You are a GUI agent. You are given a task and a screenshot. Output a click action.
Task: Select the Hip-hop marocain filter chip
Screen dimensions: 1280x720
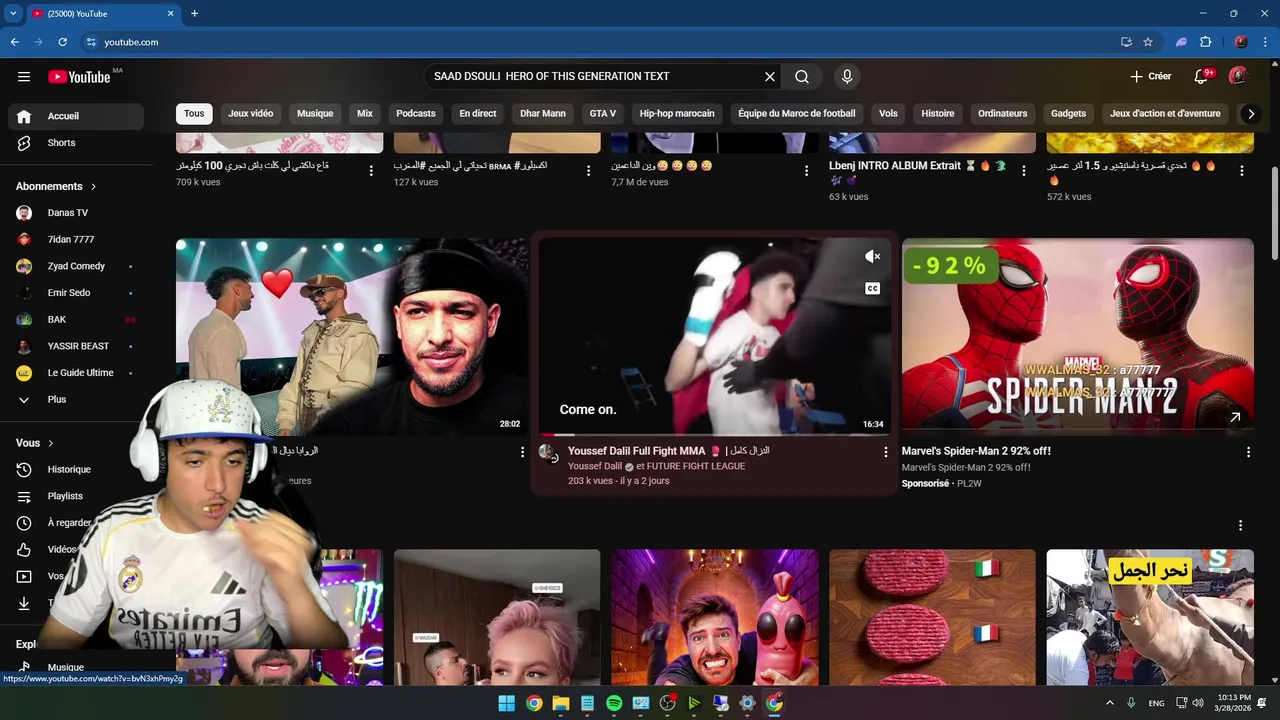[677, 114]
